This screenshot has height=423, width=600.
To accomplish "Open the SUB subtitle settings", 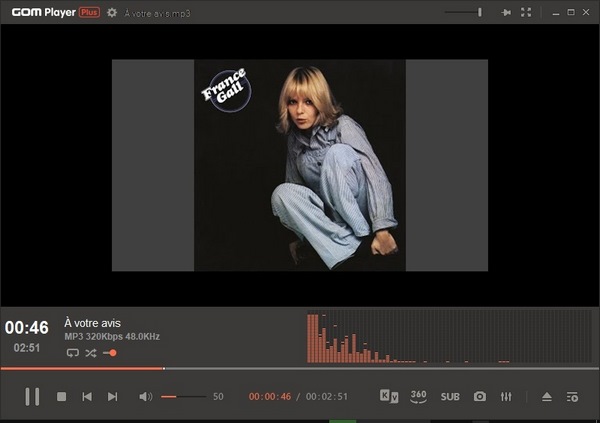I will click(450, 397).
